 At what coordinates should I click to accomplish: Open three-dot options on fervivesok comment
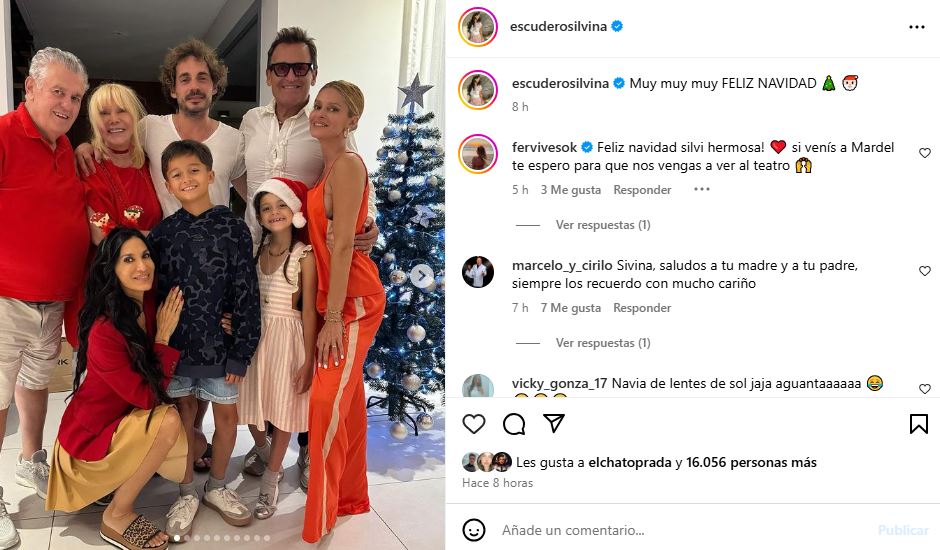(x=701, y=190)
